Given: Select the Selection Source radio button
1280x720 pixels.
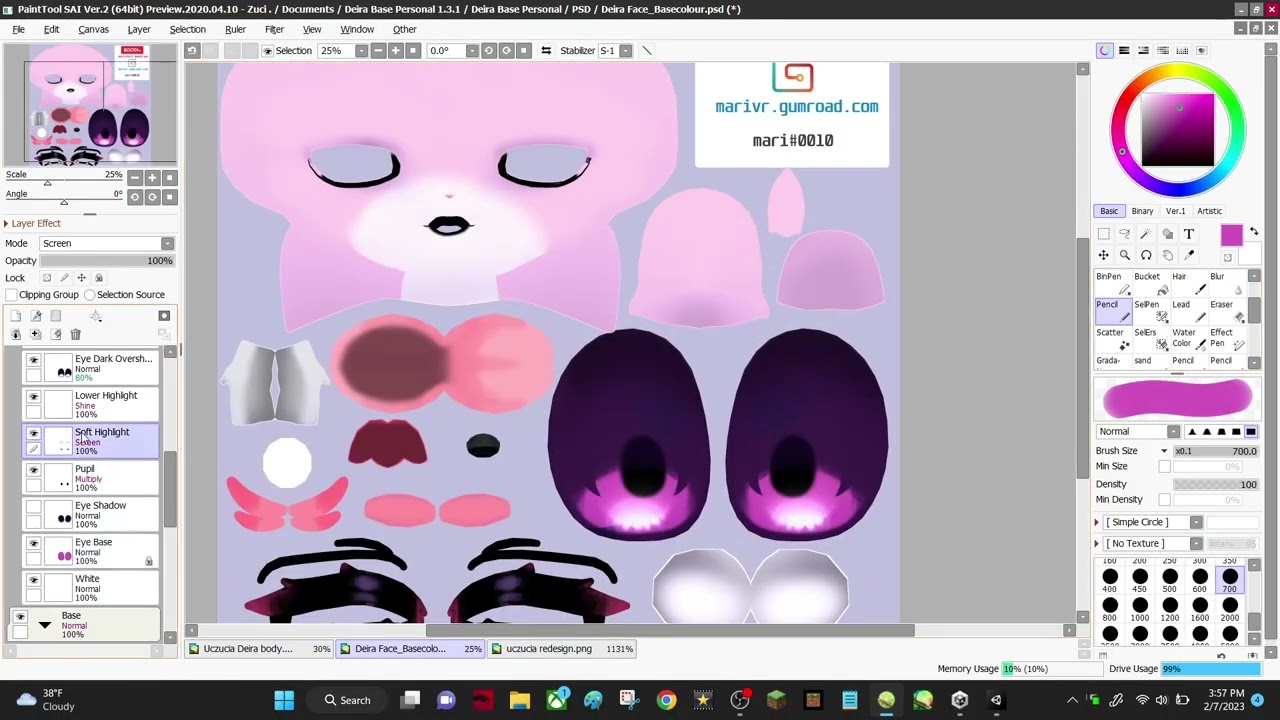Looking at the screenshot, I should pyautogui.click(x=90, y=295).
